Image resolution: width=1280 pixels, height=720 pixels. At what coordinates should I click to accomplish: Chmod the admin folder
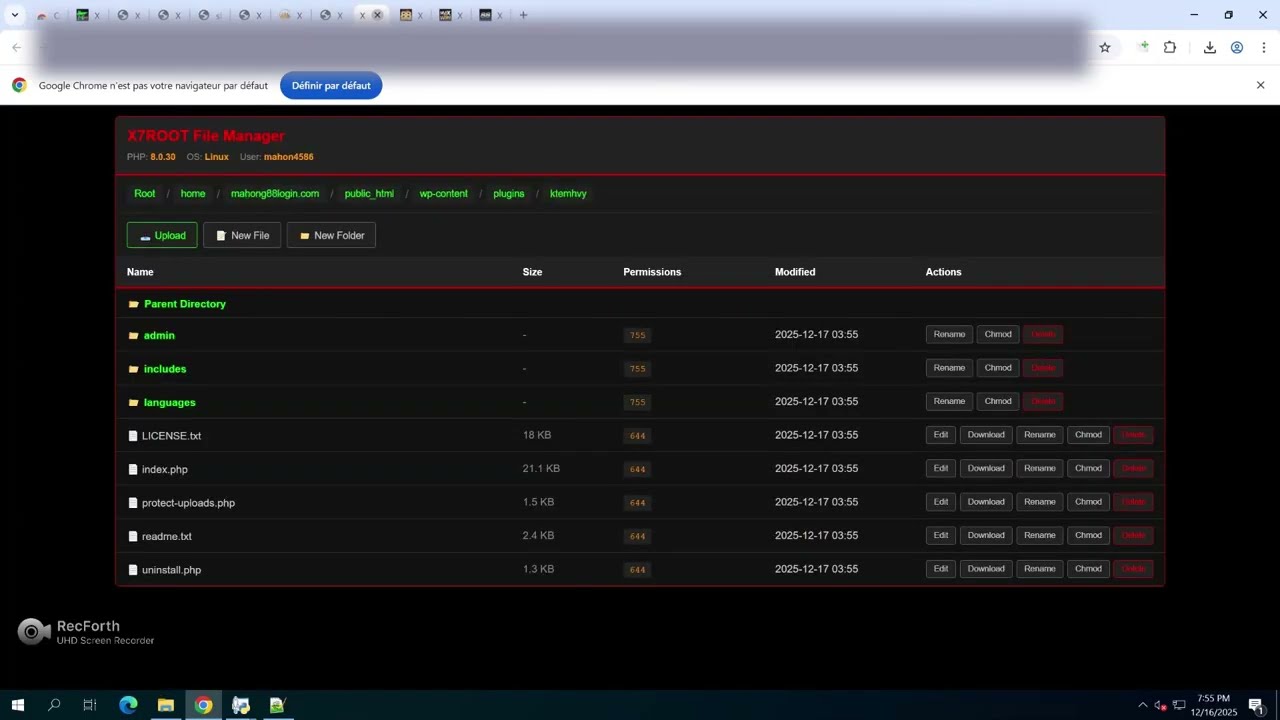998,335
